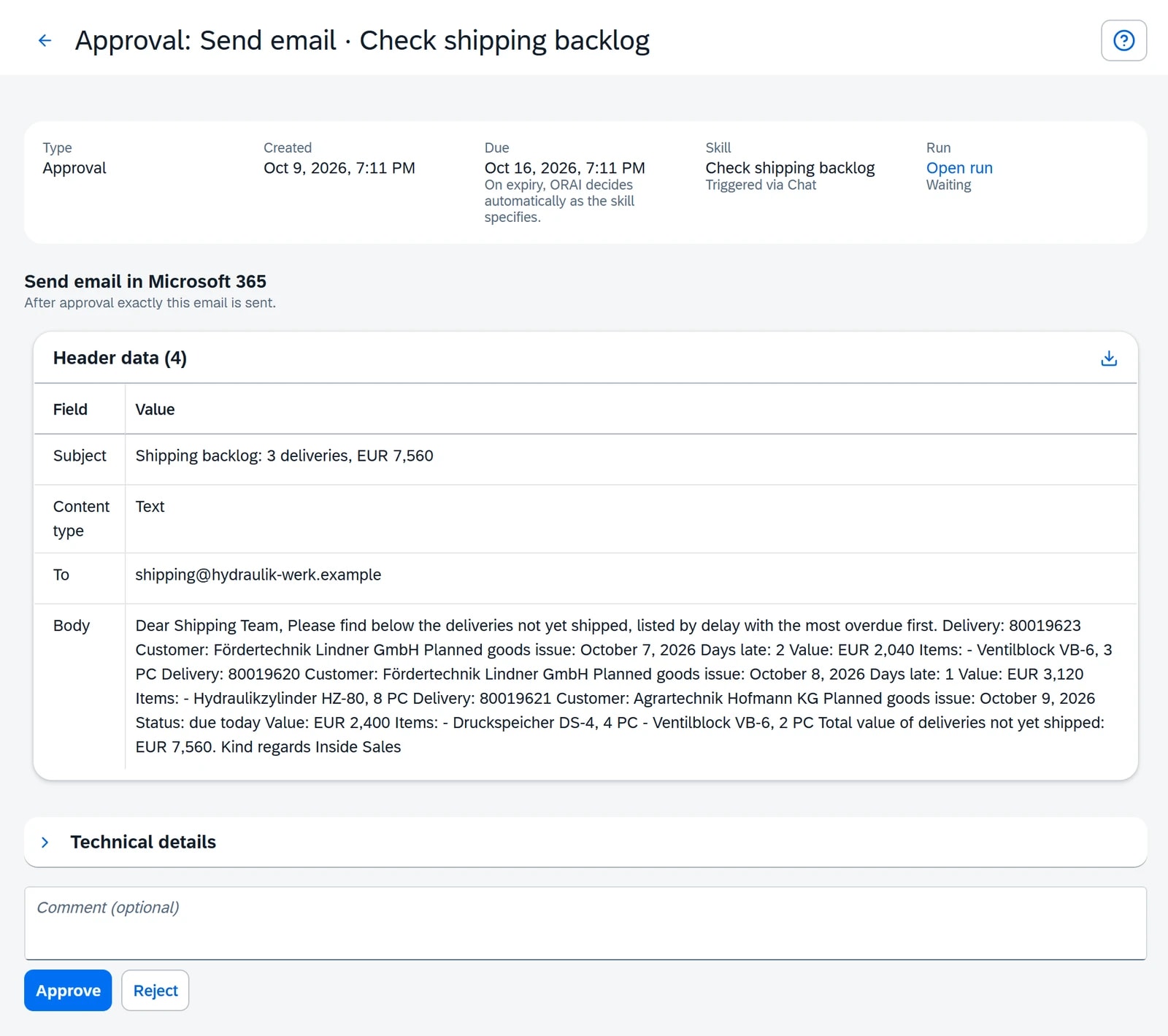The width and height of the screenshot is (1168, 1036).
Task: Click the 'Value' column header
Action: click(x=155, y=410)
